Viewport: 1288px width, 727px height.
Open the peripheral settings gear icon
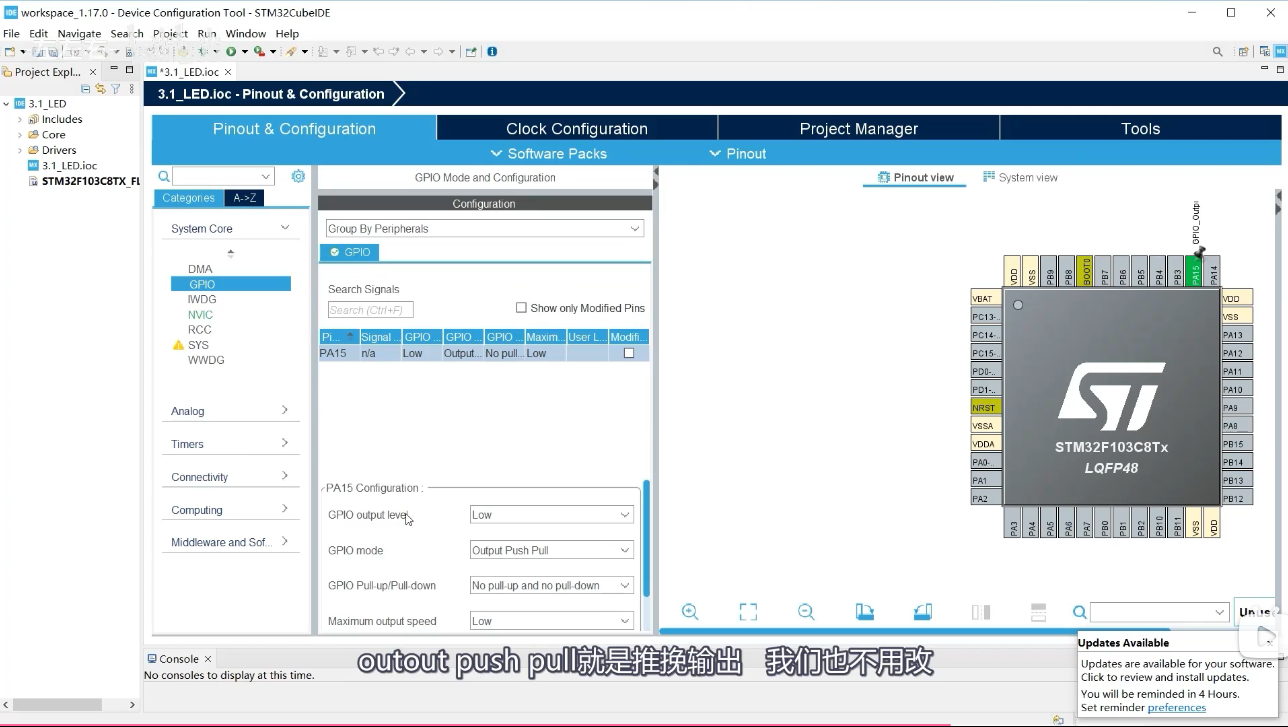298,176
